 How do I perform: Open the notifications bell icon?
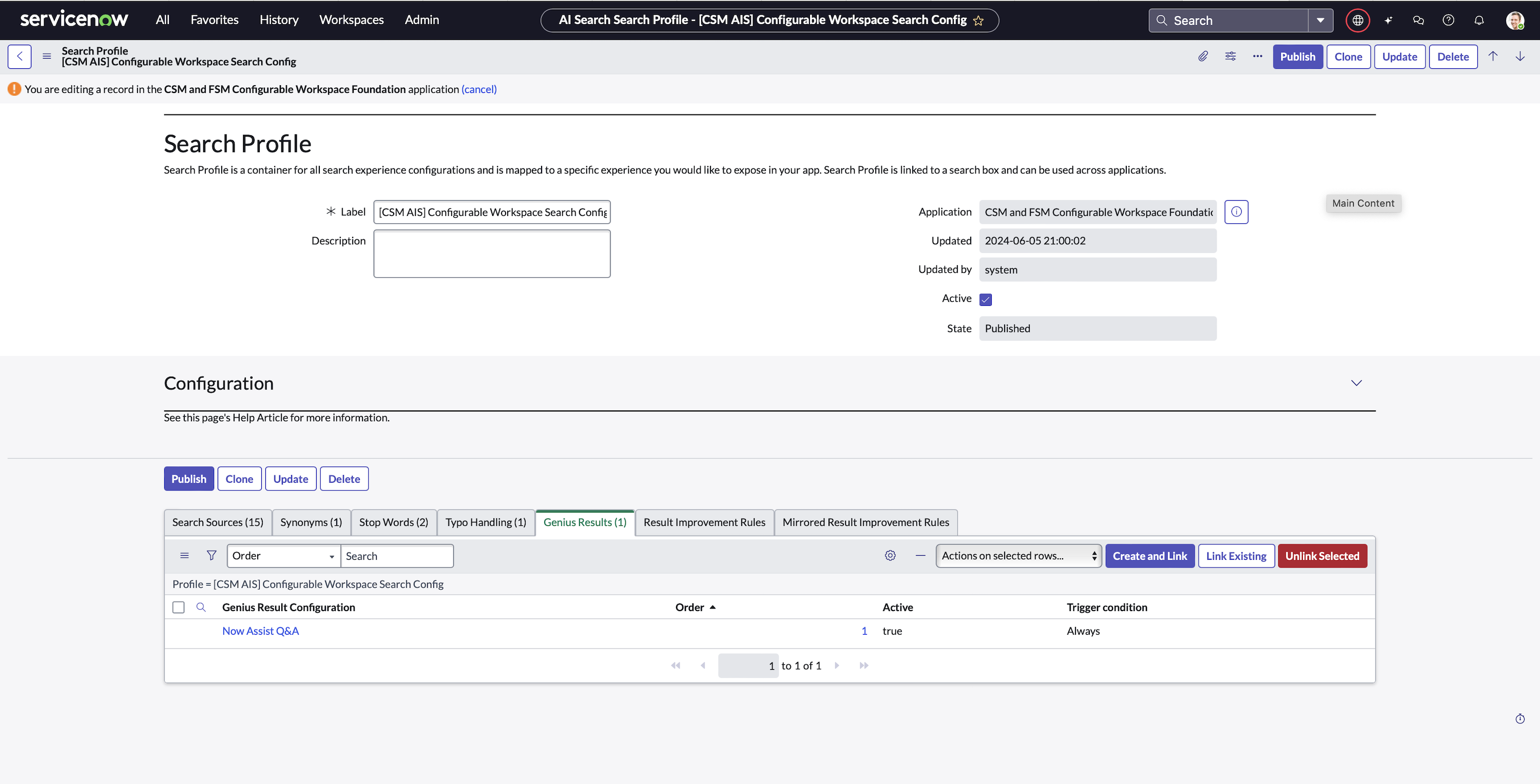pyautogui.click(x=1478, y=21)
